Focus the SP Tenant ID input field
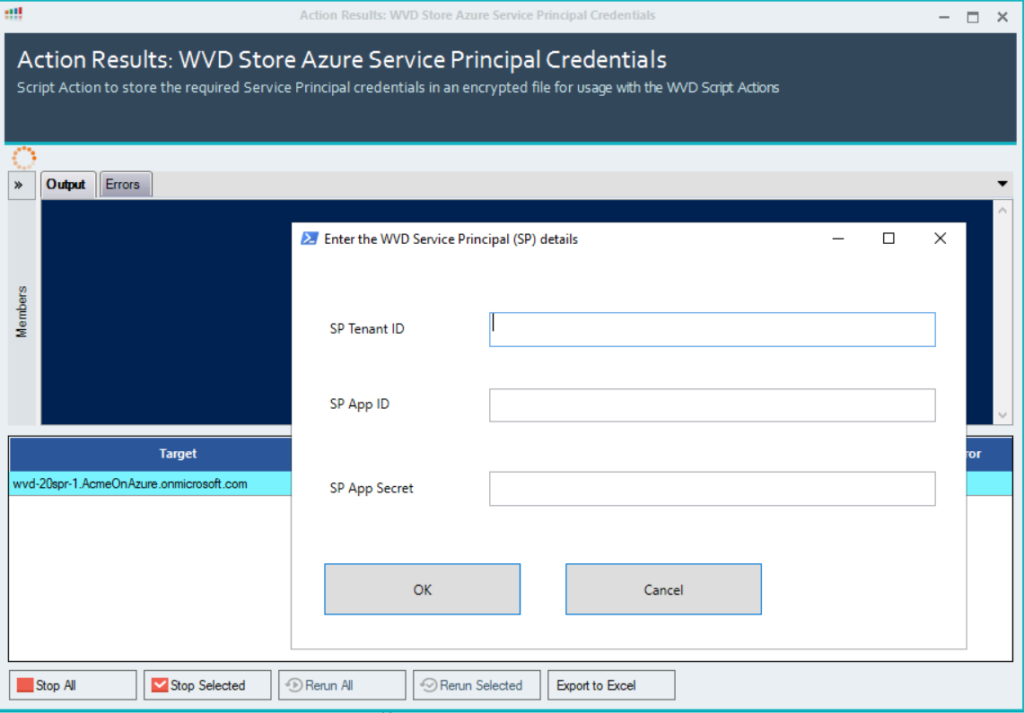Image resolution: width=1024 pixels, height=713 pixels. coord(712,329)
